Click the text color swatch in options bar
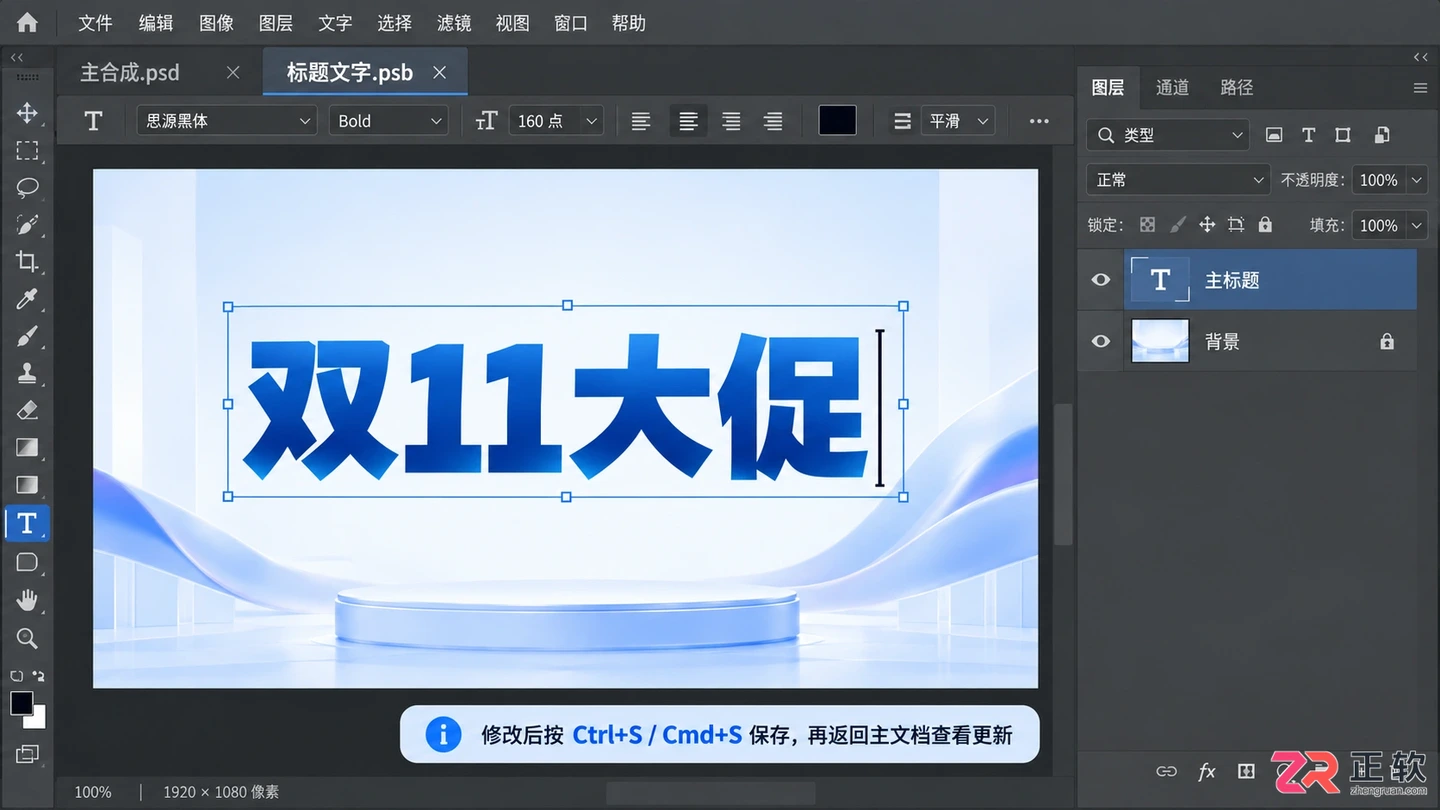Viewport: 1440px width, 810px height. [x=837, y=121]
